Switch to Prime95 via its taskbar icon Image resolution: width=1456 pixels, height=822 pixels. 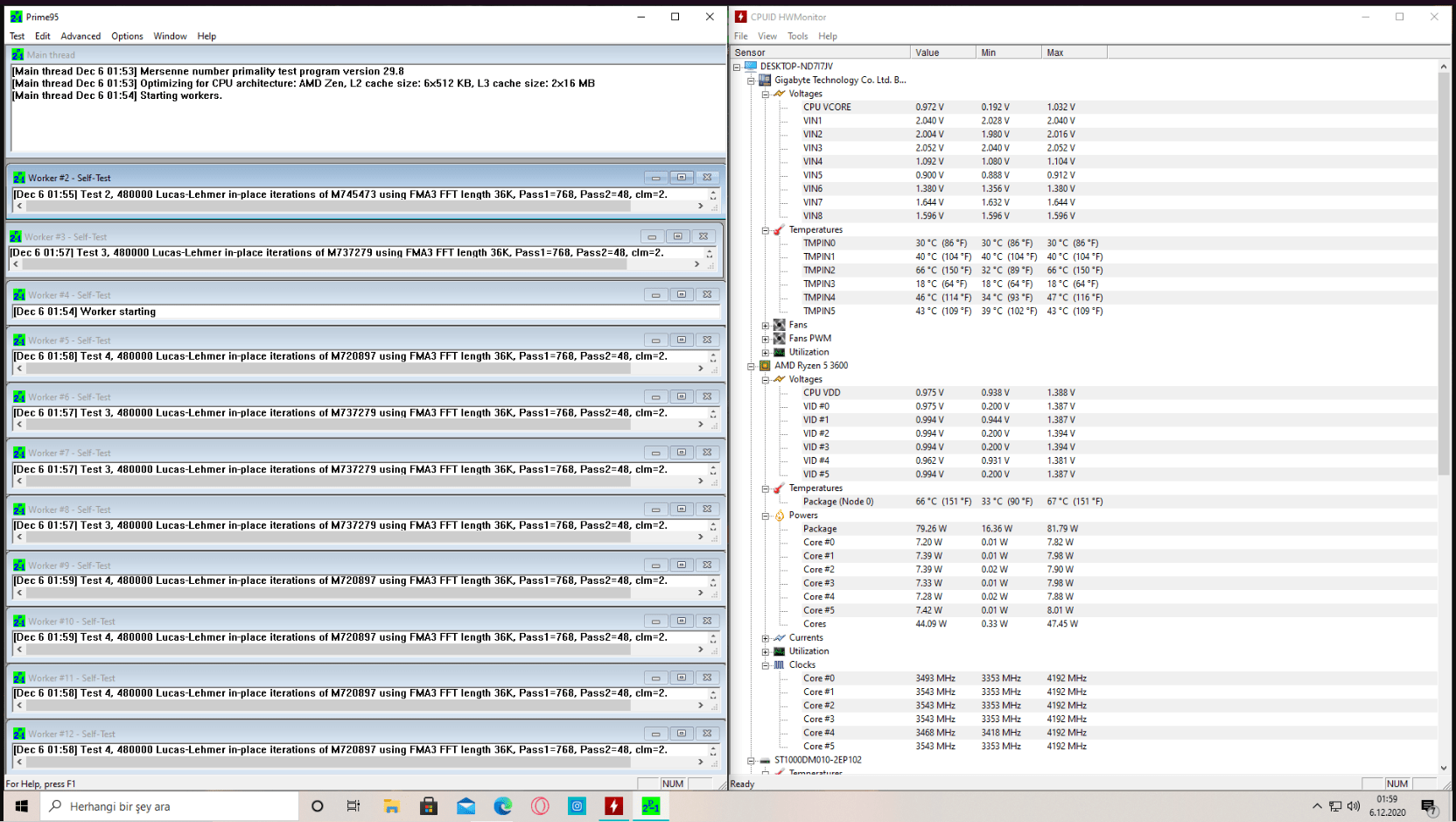pos(651,806)
